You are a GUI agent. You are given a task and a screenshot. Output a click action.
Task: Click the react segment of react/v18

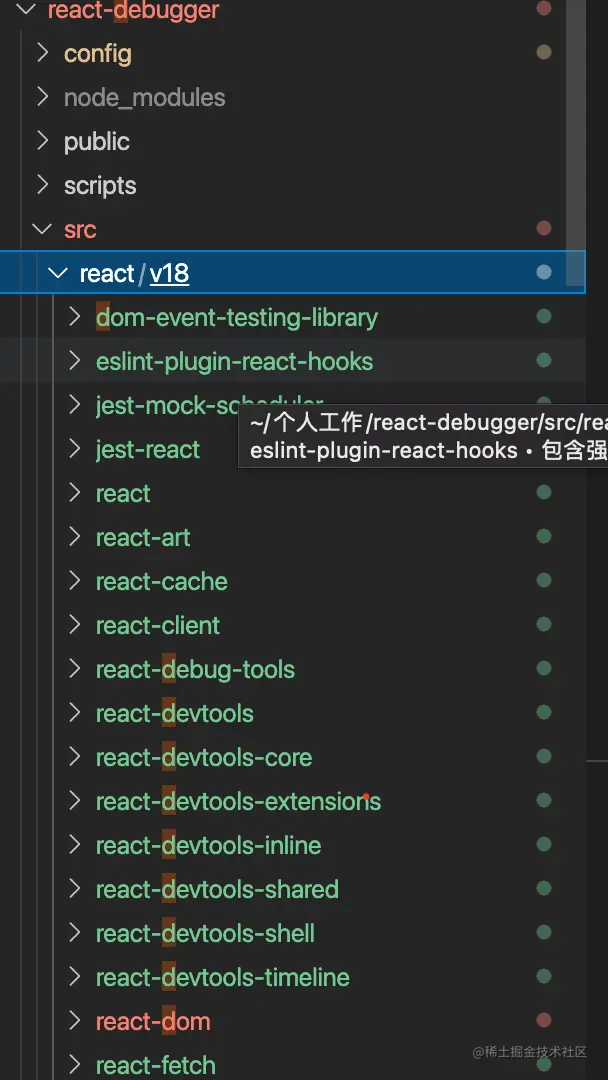[x=107, y=274]
